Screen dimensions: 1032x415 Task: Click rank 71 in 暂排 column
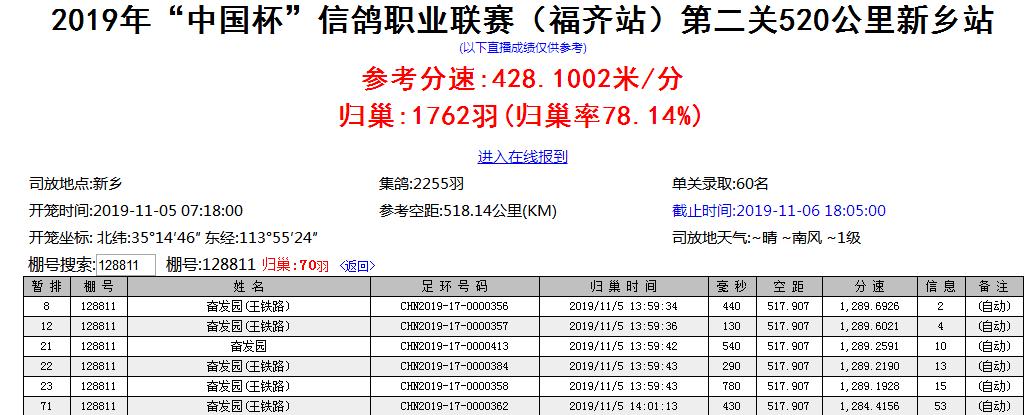tap(46, 406)
